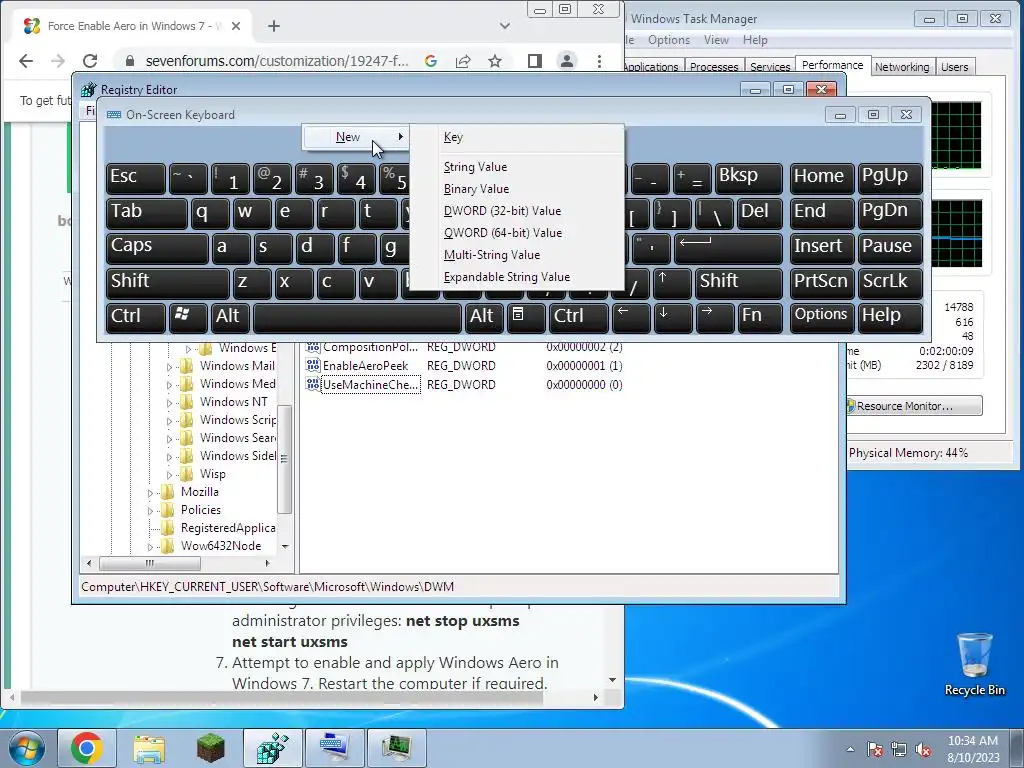Screen dimensions: 1024x768
Task: Expand the Windows Mail registry key
Action: tap(169, 367)
